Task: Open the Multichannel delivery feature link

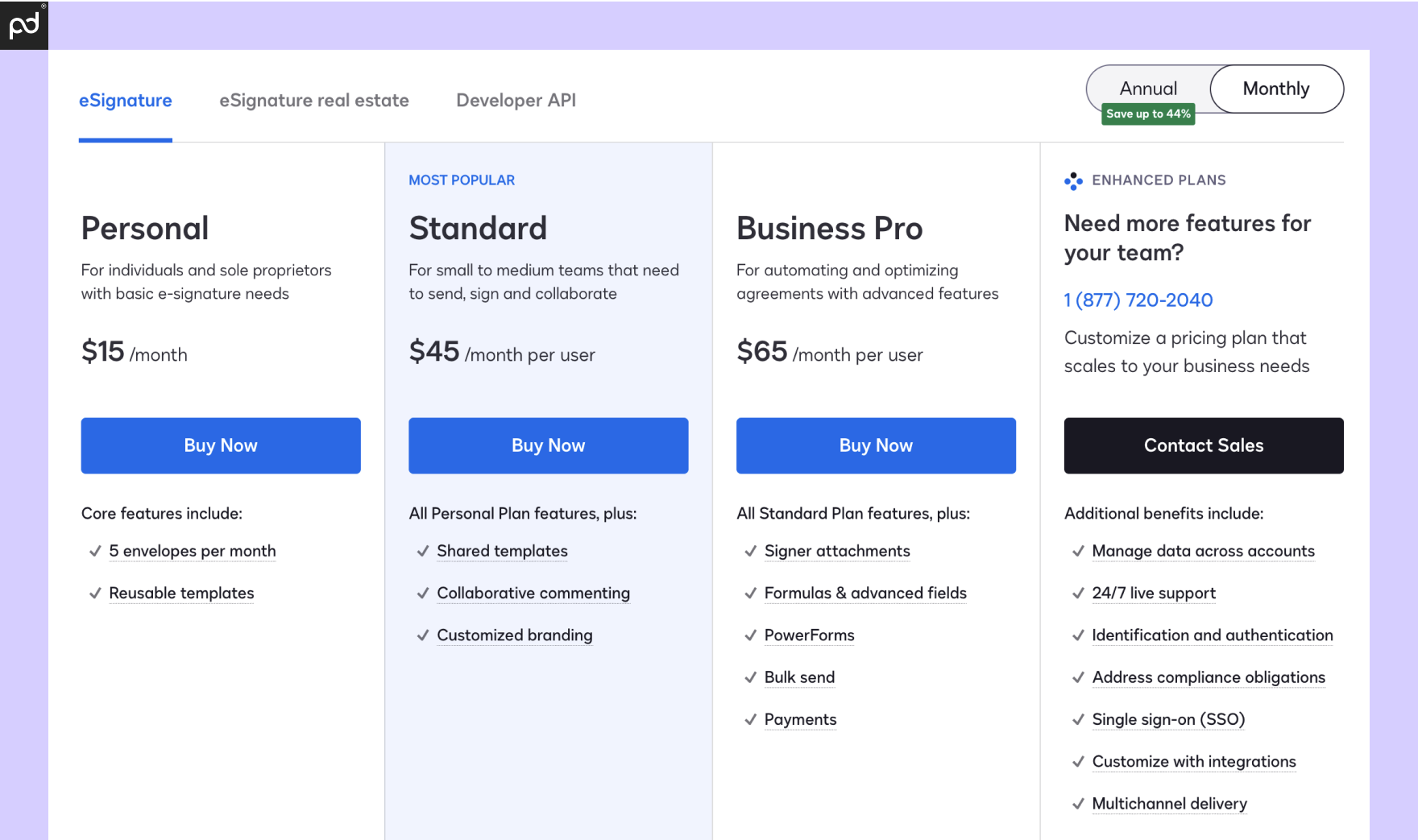Action: [1169, 803]
